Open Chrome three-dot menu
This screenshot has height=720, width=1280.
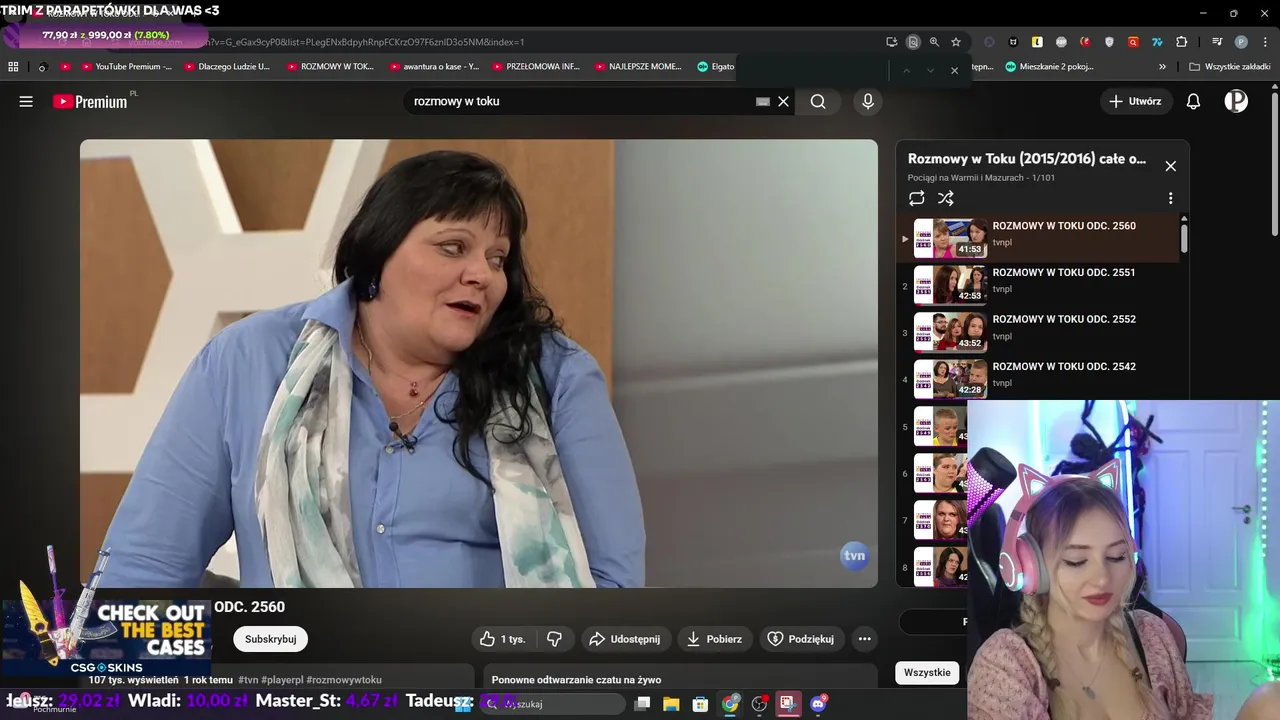coord(1265,42)
